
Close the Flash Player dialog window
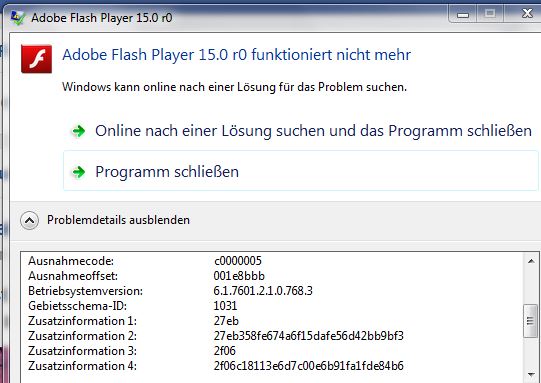[527, 14]
